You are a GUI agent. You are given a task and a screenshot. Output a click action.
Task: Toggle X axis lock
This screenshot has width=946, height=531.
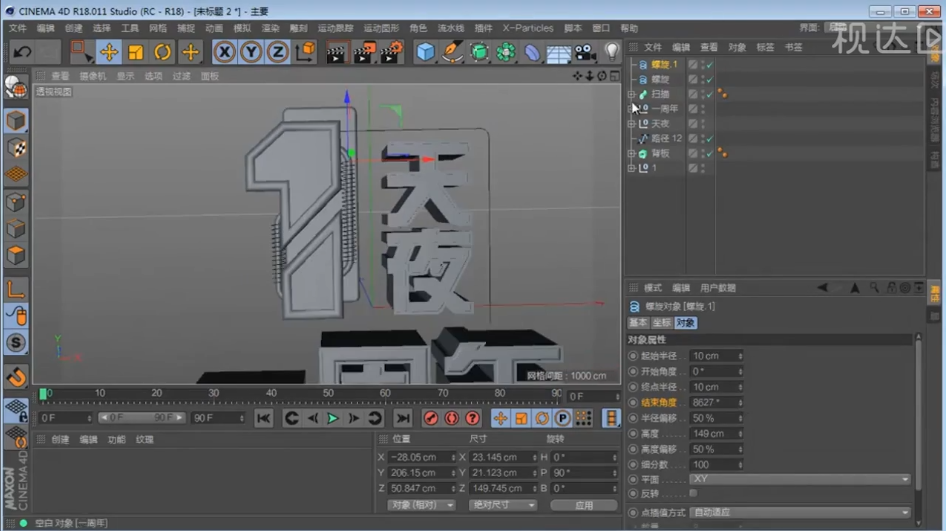224,52
